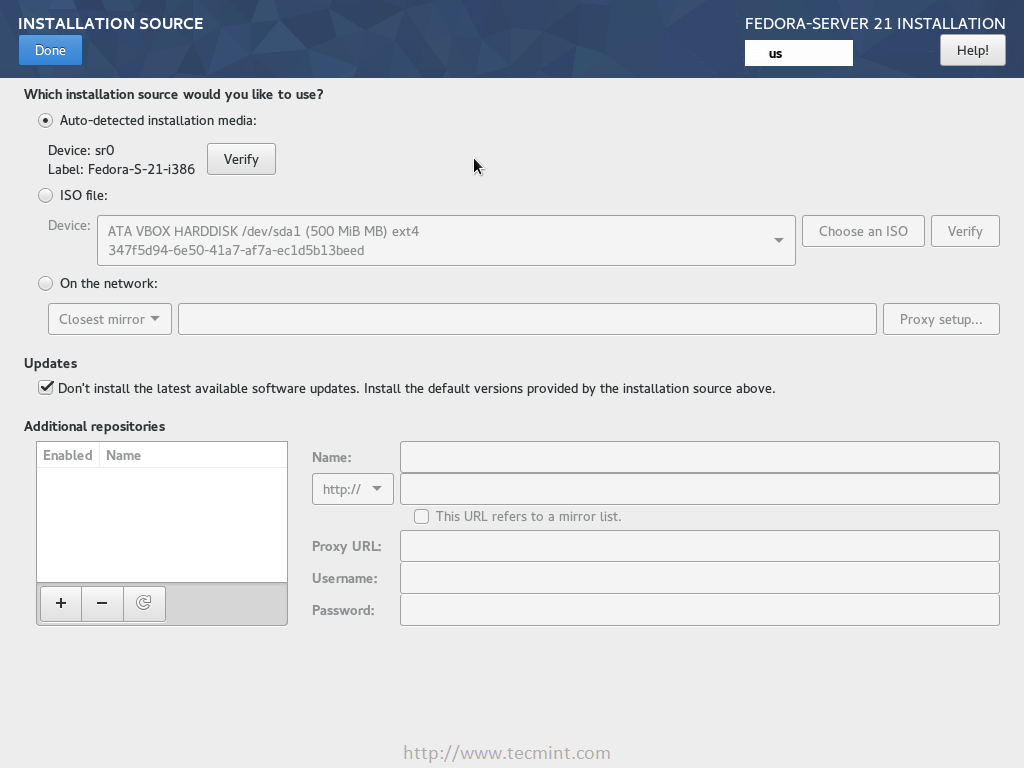Open Help! in the header
The image size is (1024, 768).
point(972,50)
